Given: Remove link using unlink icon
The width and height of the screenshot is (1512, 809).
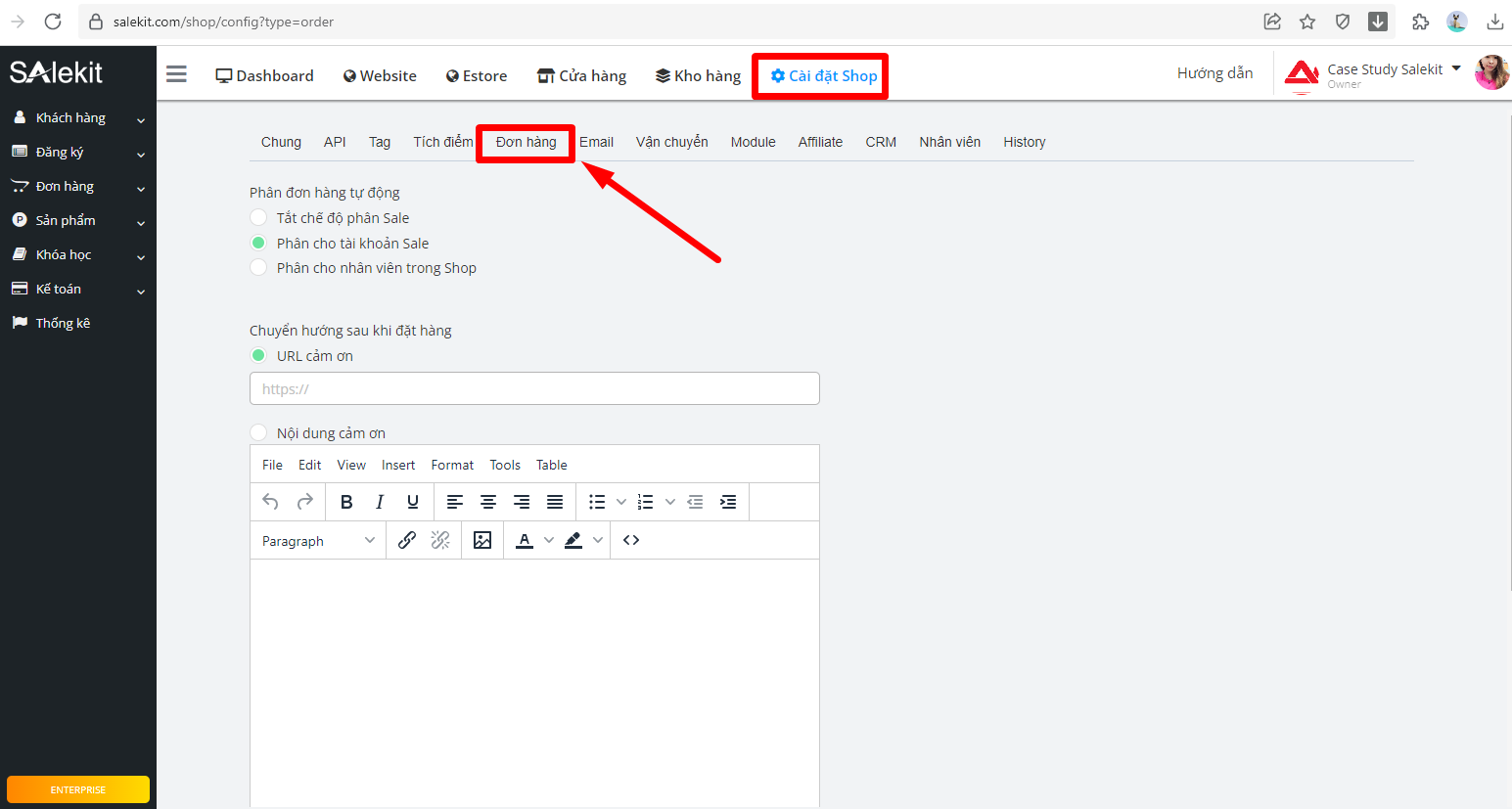Looking at the screenshot, I should click(x=440, y=540).
